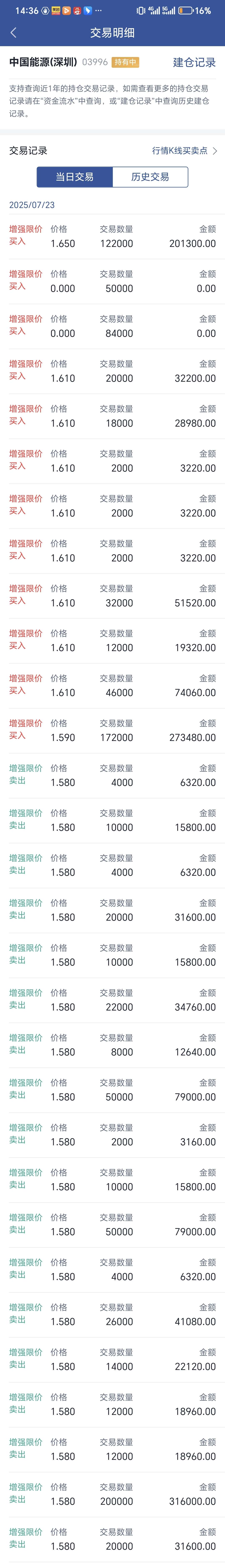Tap the vibrate mode status icon

[x=140, y=10]
